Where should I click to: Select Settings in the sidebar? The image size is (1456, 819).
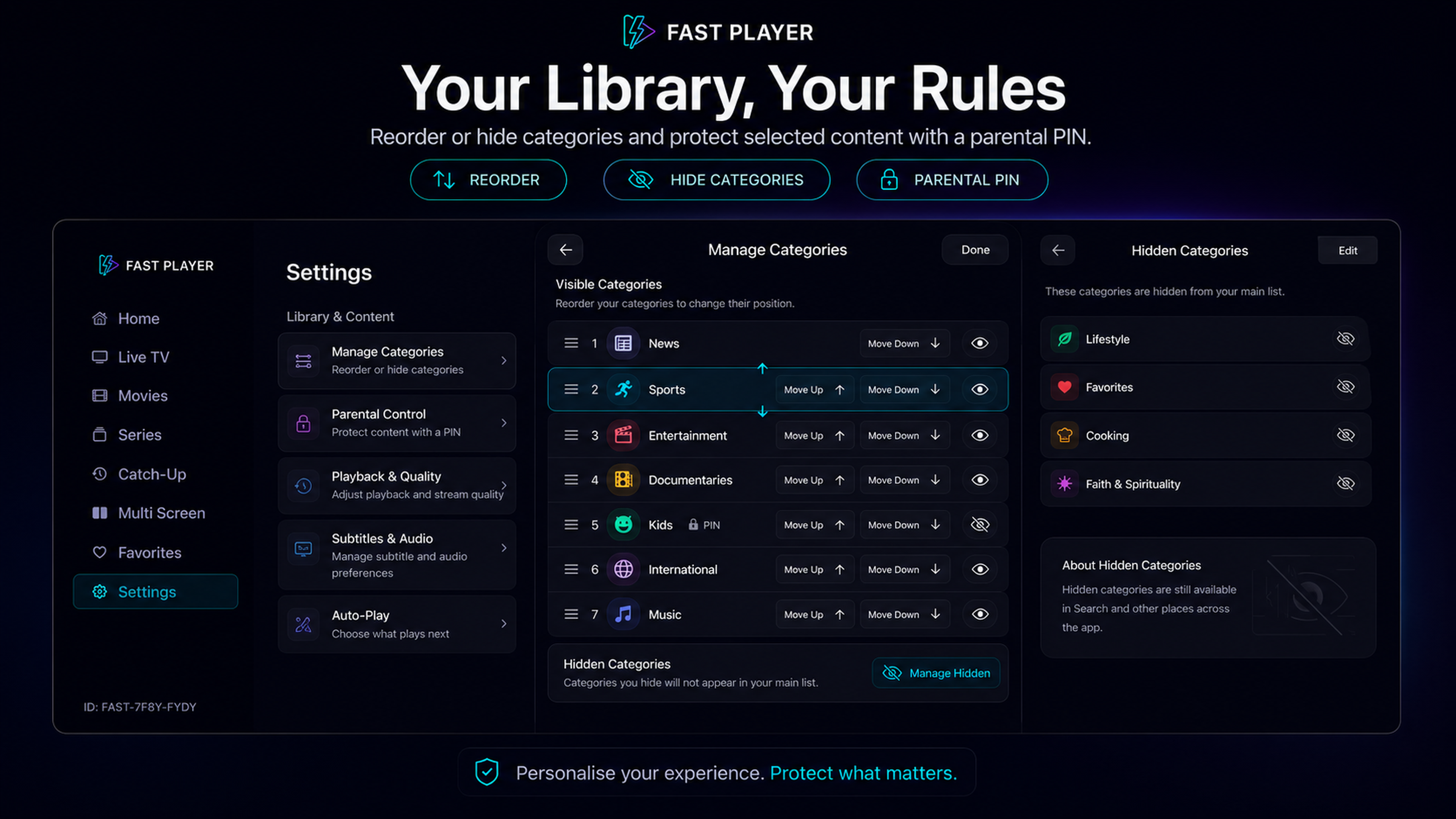[x=155, y=592]
